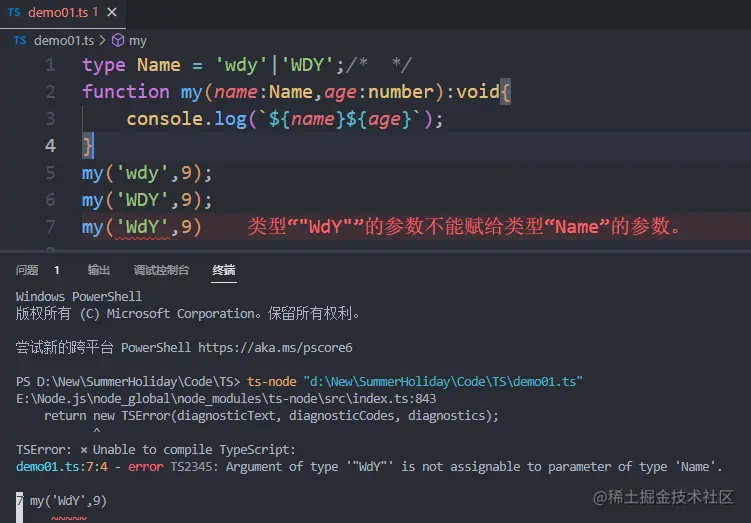Click the closing brace on line 4

click(87, 146)
